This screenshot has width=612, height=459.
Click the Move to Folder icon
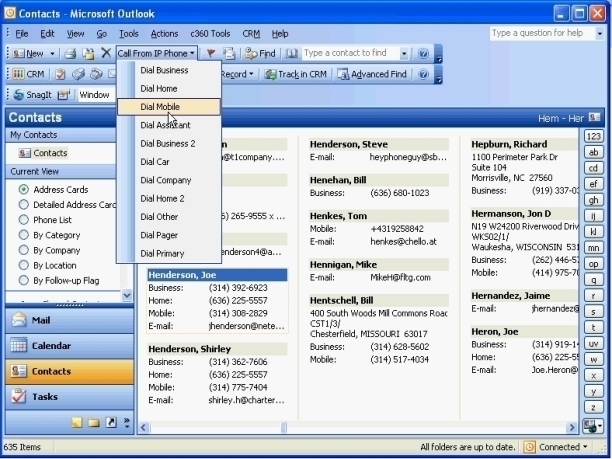coord(89,53)
